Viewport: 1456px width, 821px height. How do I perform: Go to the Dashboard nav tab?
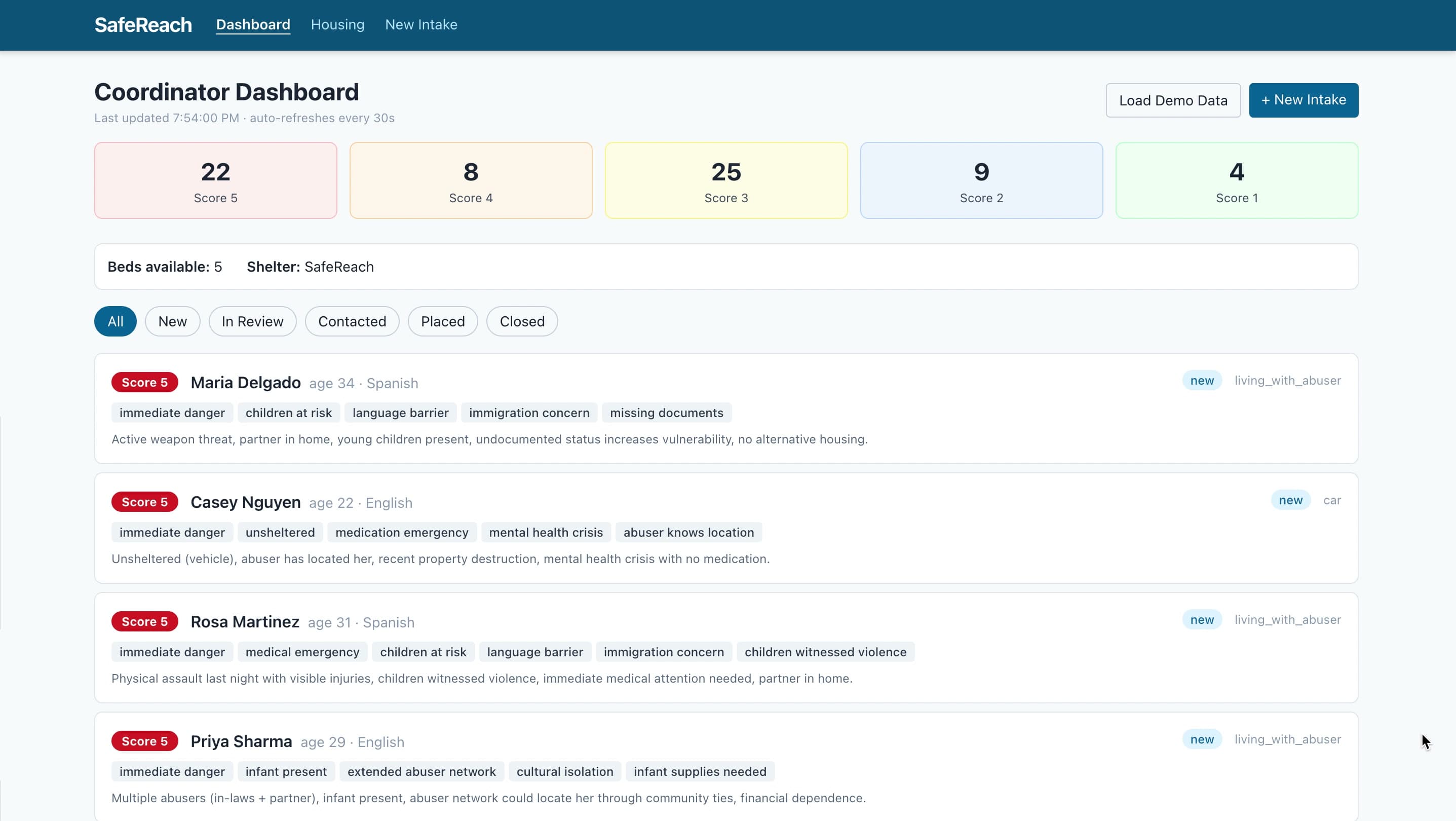pos(253,25)
